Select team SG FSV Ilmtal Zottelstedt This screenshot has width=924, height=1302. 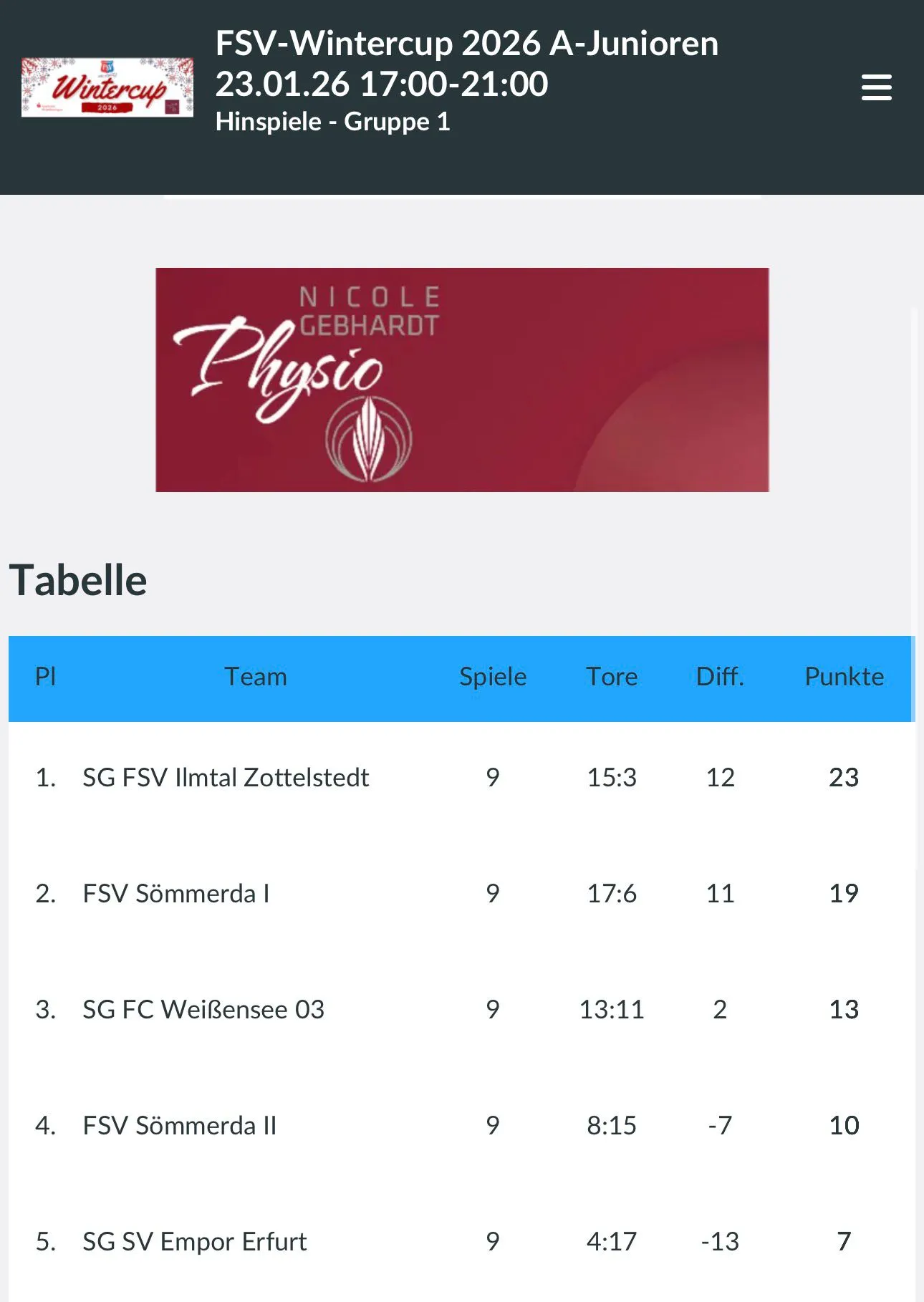[226, 778]
